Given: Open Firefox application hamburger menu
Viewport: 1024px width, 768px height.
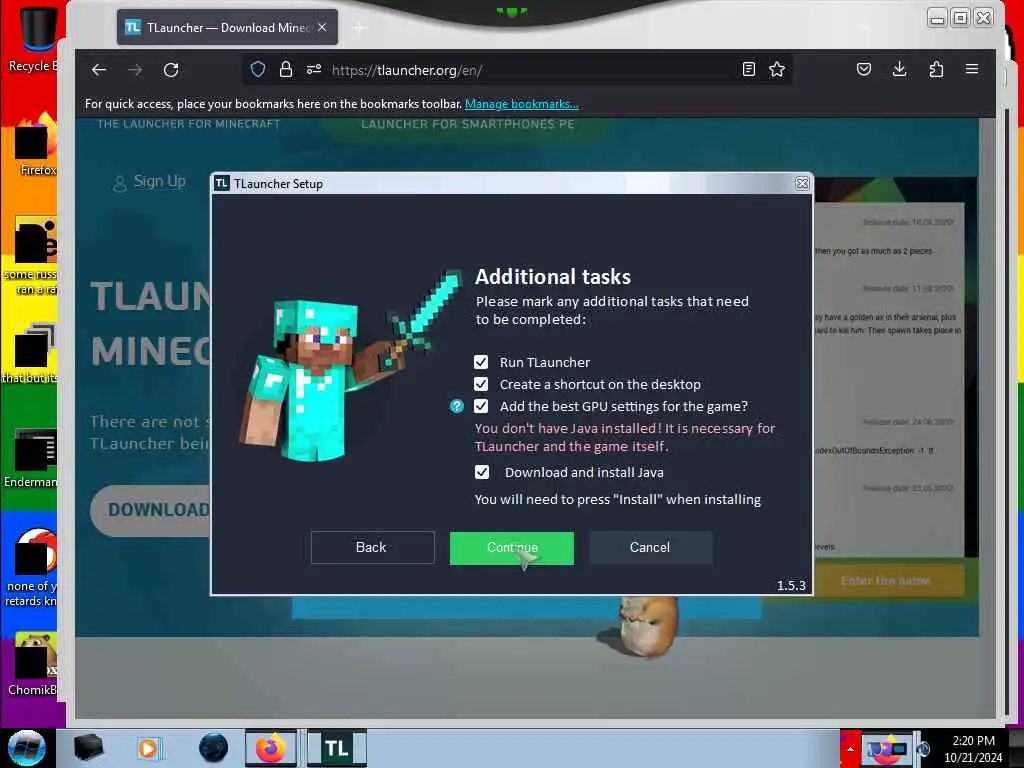Looking at the screenshot, I should [x=972, y=69].
